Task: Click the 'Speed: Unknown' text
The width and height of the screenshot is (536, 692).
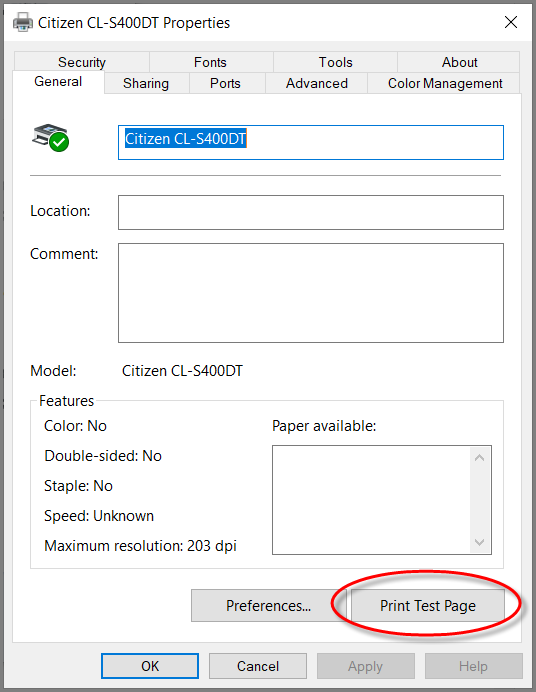Action: (99, 516)
